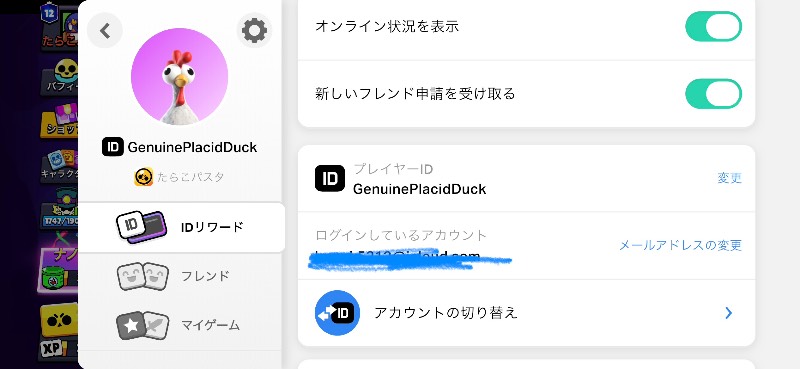Open the マイゲーム star and sword icon

point(142,326)
